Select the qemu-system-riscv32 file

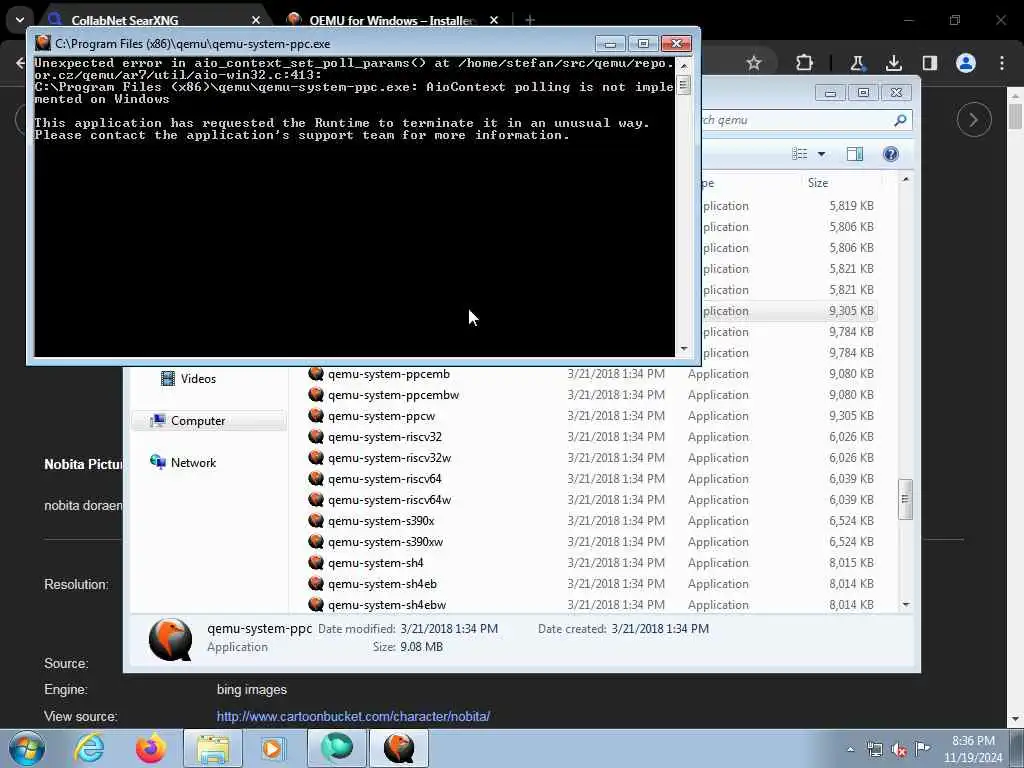pyautogui.click(x=385, y=437)
